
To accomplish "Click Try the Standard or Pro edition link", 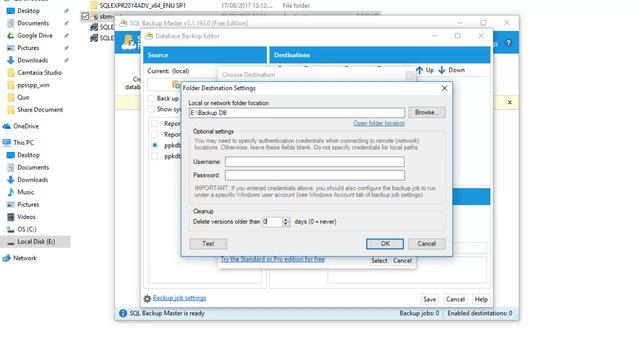I will [x=273, y=259].
